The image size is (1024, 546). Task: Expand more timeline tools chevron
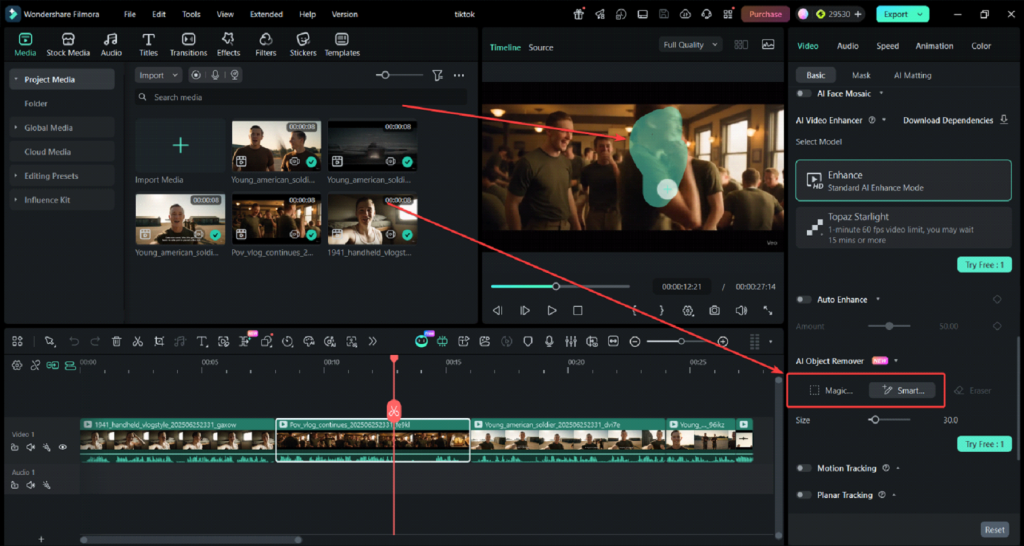(x=372, y=341)
